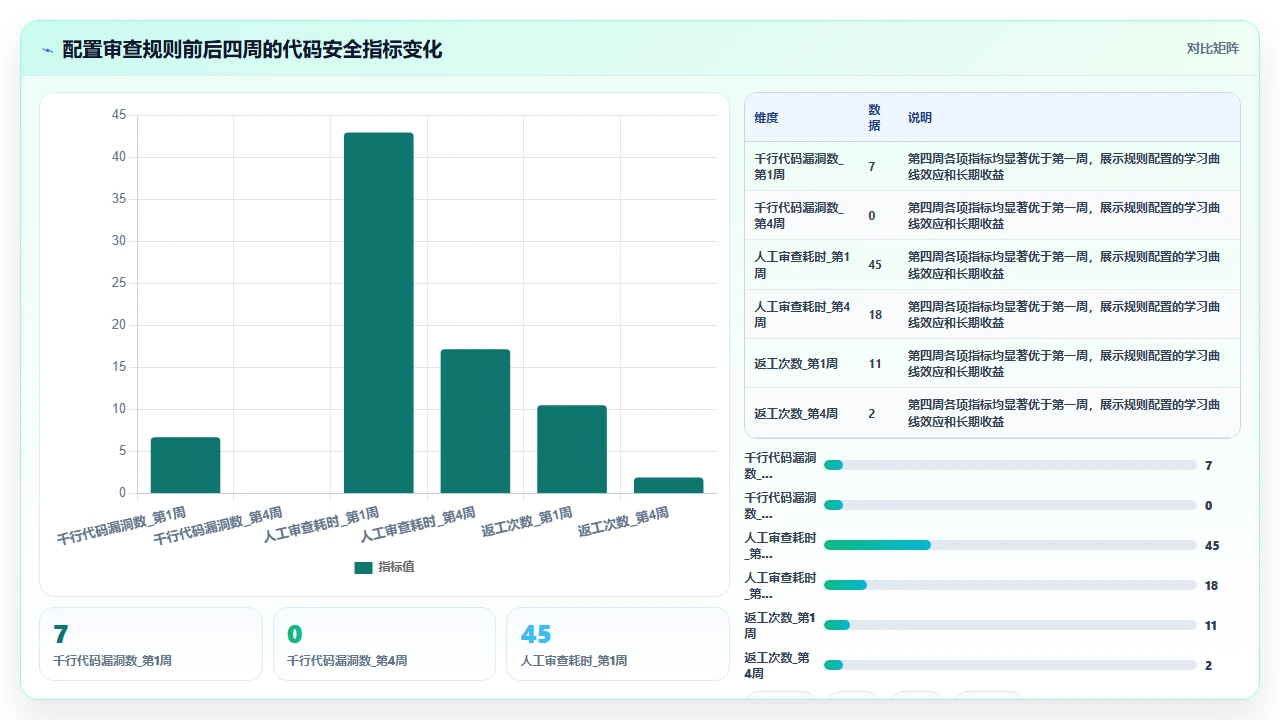Click the 对比矩阵 label in the header

pos(1212,48)
